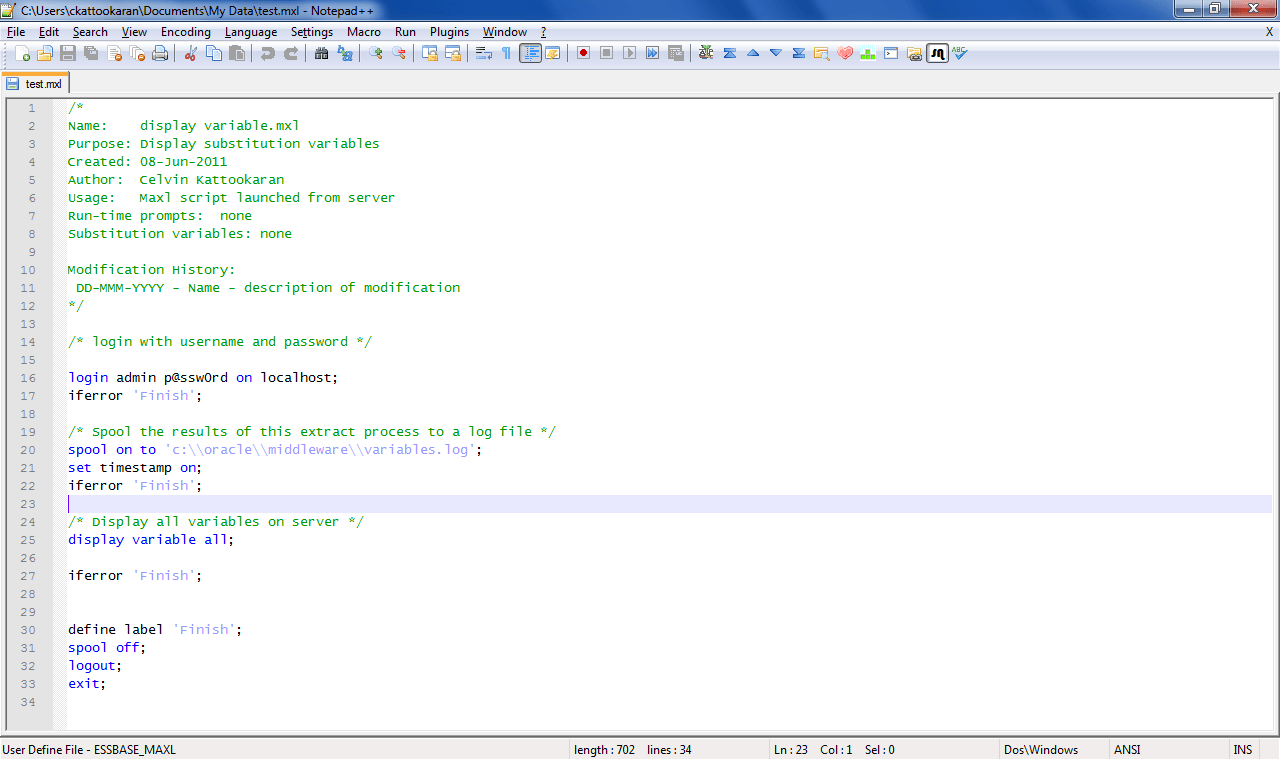Save the current recorded macro icon

click(675, 53)
